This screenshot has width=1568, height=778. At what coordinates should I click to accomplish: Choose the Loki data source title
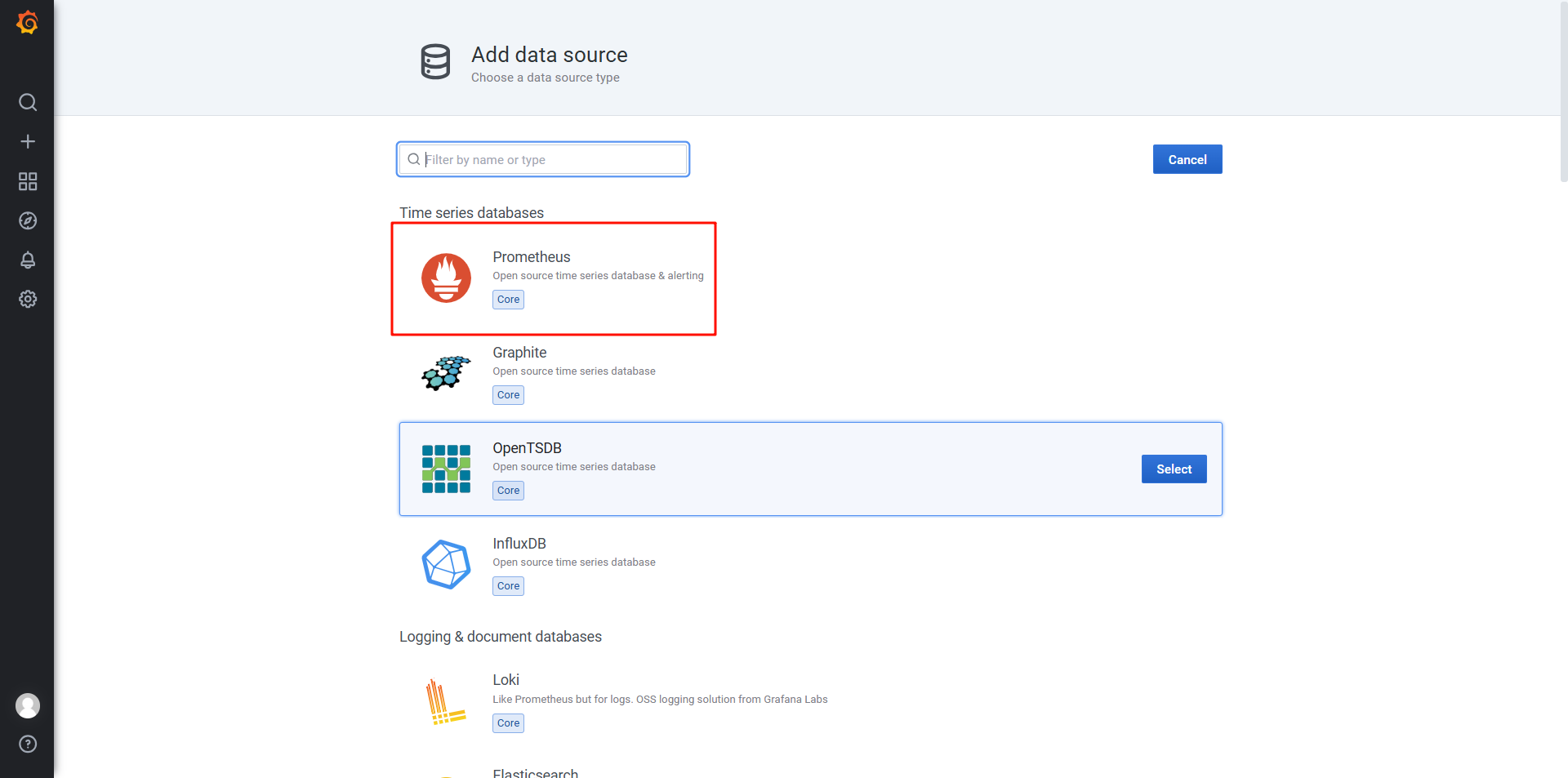click(x=506, y=680)
